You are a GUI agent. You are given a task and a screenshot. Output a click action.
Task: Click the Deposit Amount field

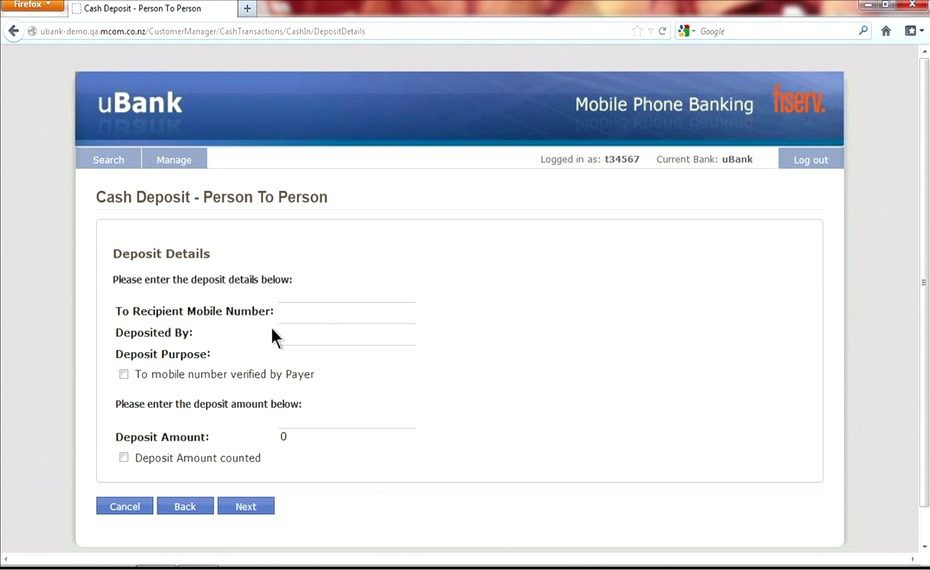(x=347, y=438)
